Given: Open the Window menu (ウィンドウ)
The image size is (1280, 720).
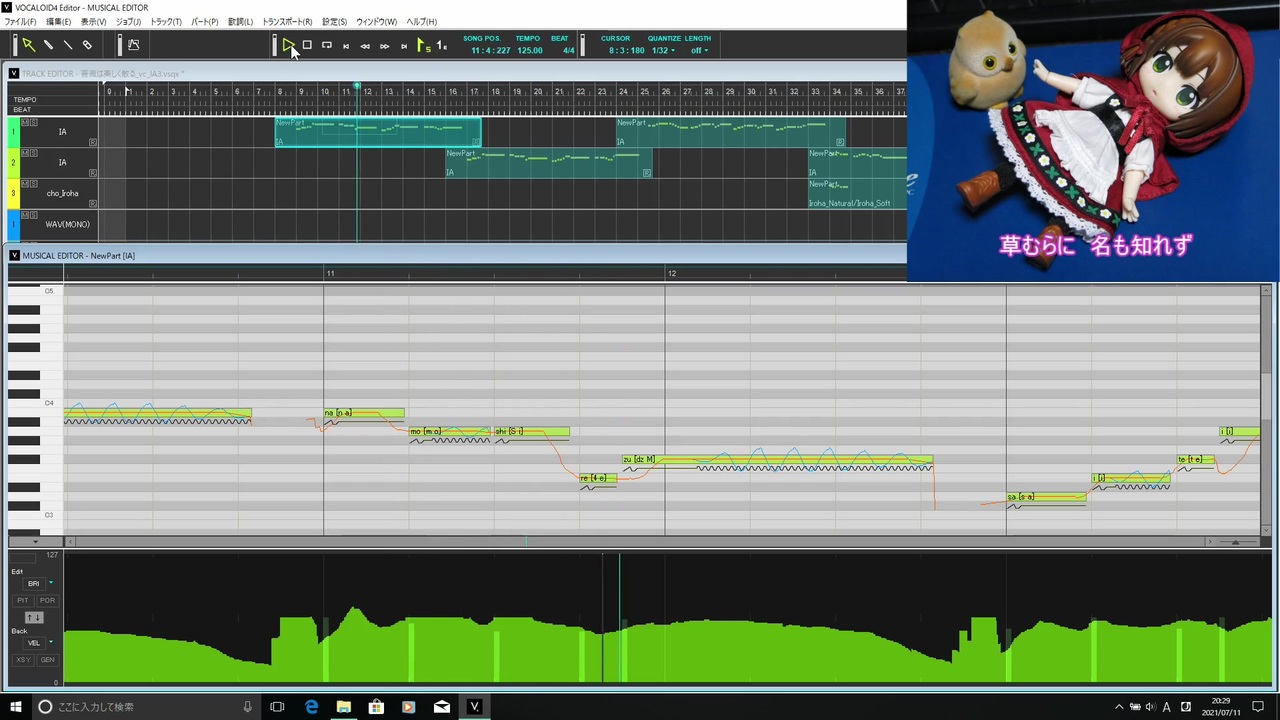Looking at the screenshot, I should tap(376, 22).
